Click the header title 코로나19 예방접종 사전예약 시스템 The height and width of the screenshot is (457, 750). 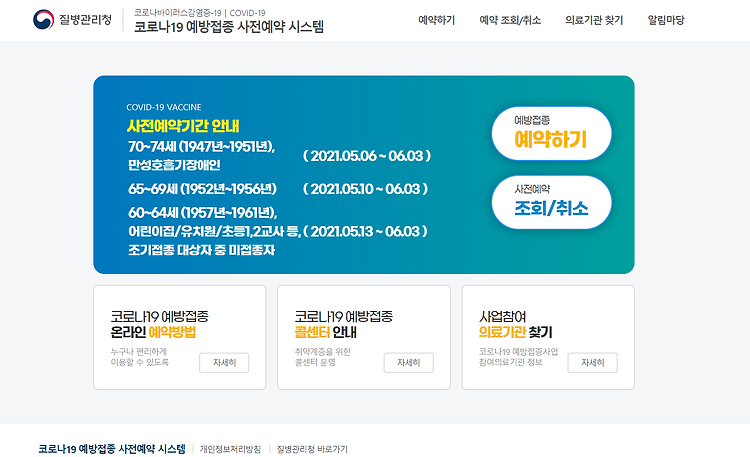[x=229, y=27]
